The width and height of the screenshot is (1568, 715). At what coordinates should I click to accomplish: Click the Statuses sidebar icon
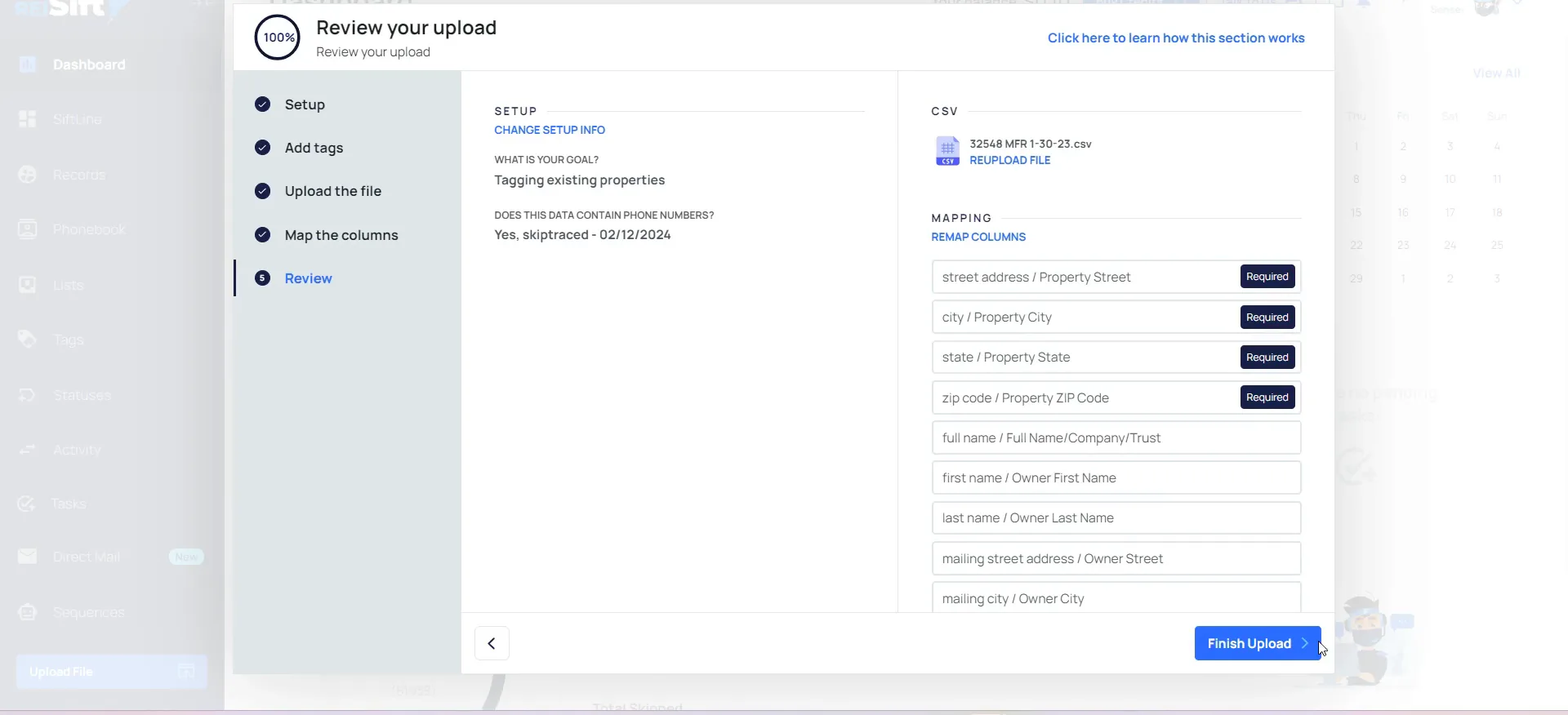pyautogui.click(x=28, y=395)
